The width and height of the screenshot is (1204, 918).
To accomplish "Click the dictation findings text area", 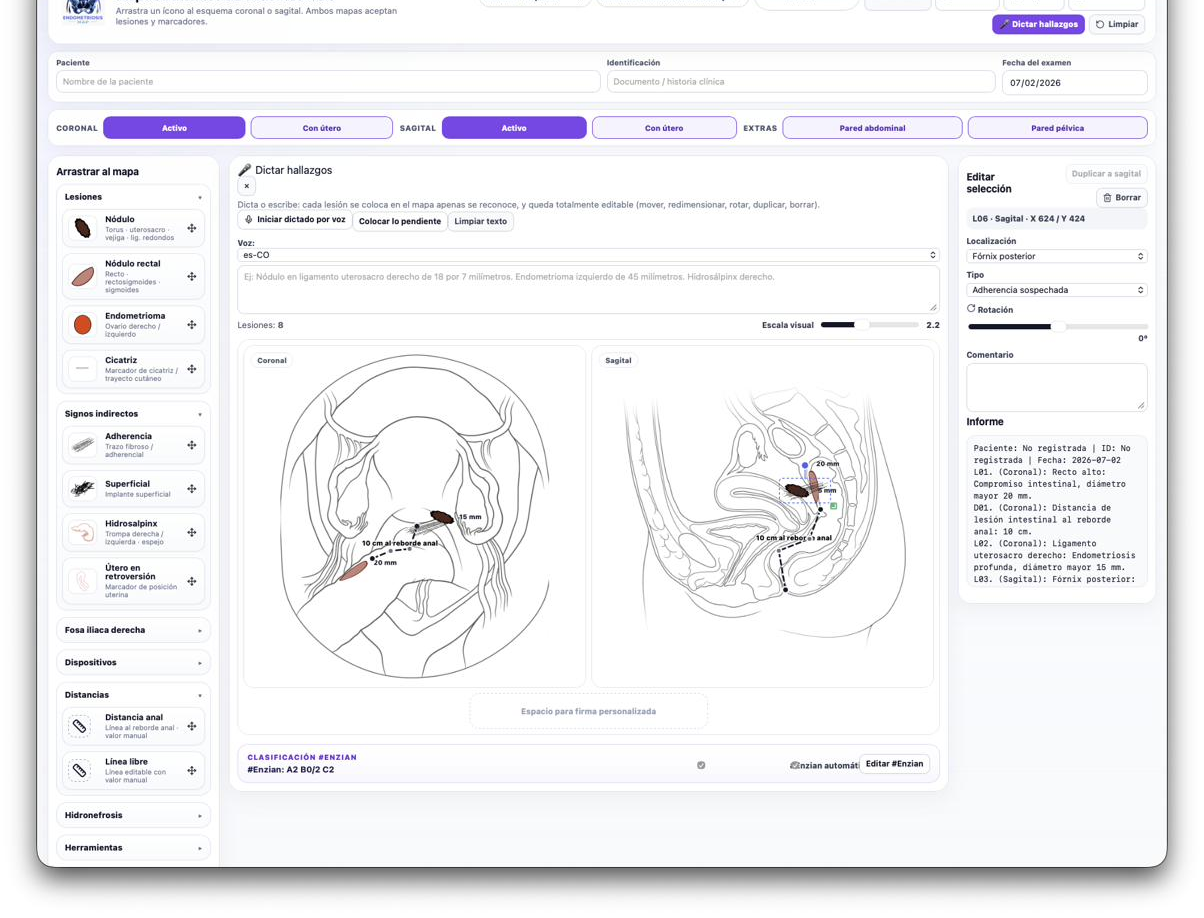I will coord(588,289).
